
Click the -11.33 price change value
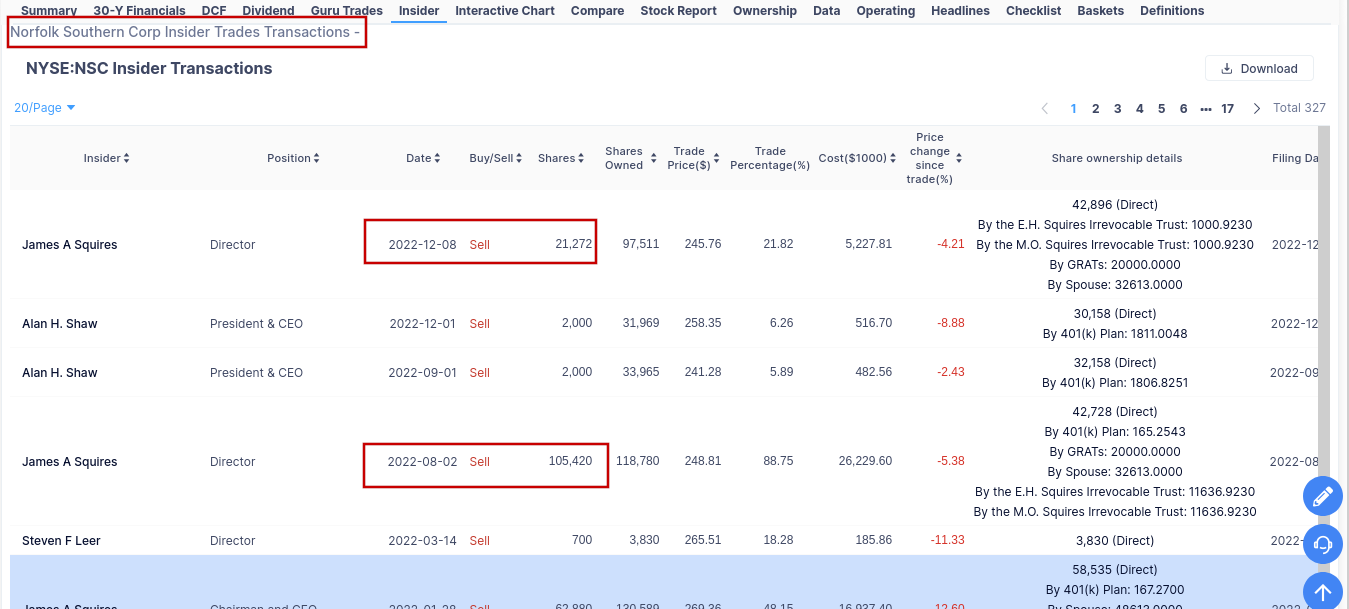pos(946,540)
